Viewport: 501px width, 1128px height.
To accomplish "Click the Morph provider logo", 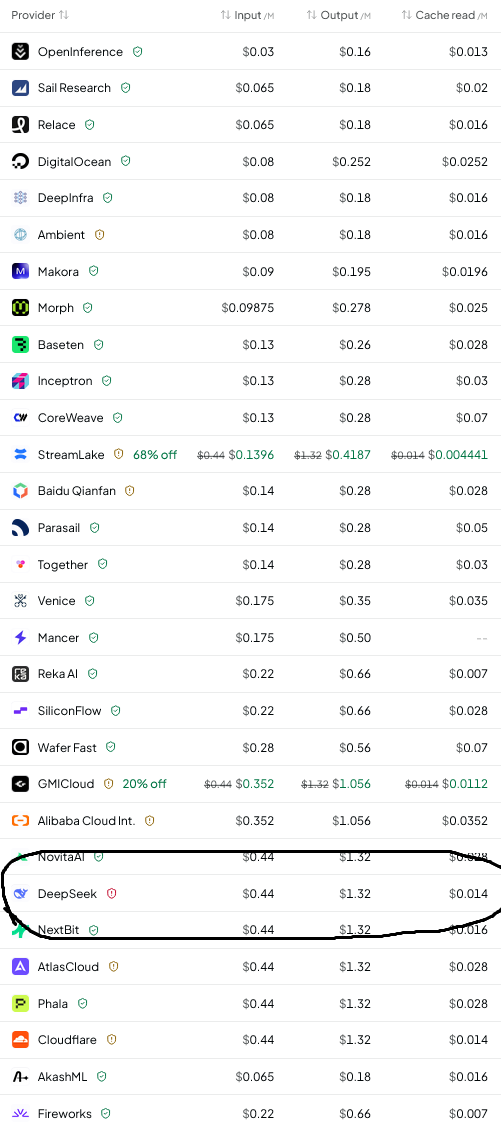I will coord(20,307).
